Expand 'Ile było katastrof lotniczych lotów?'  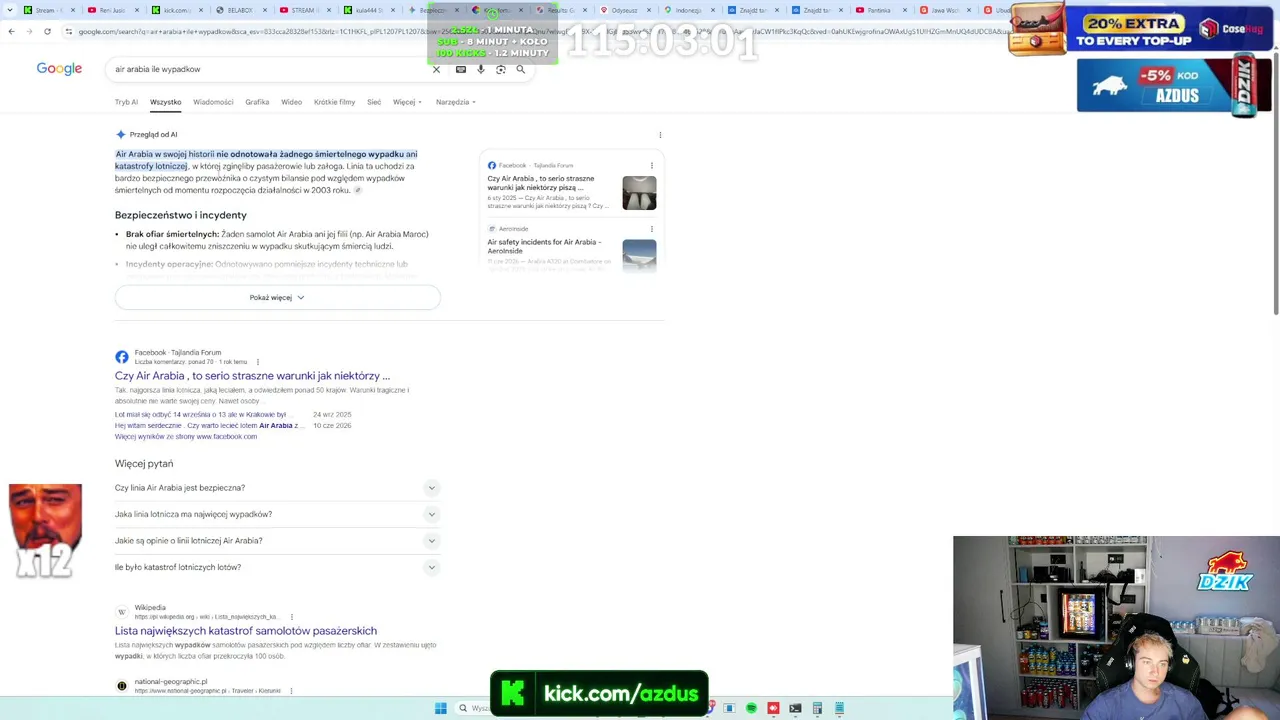pos(277,567)
